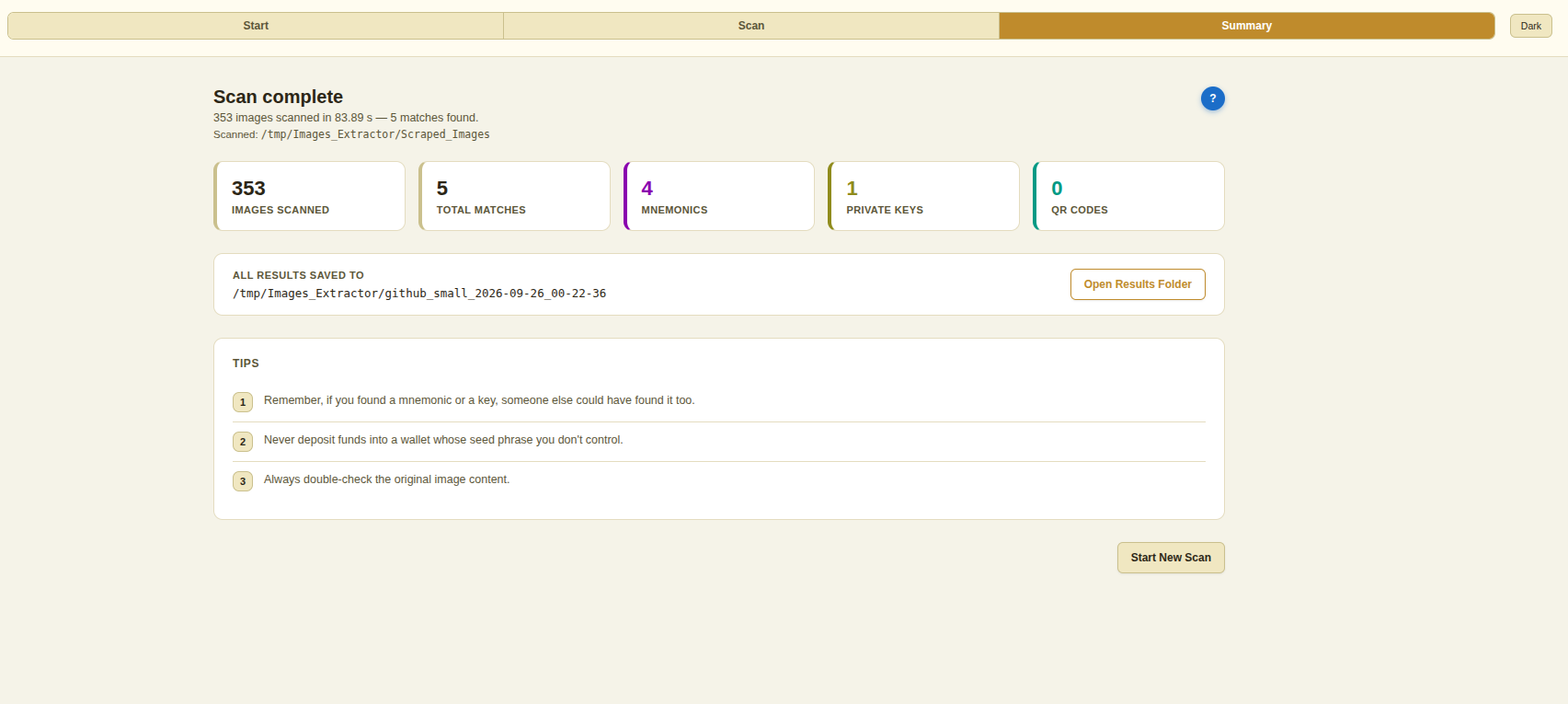Click the blue help question mark icon

tap(1212, 98)
